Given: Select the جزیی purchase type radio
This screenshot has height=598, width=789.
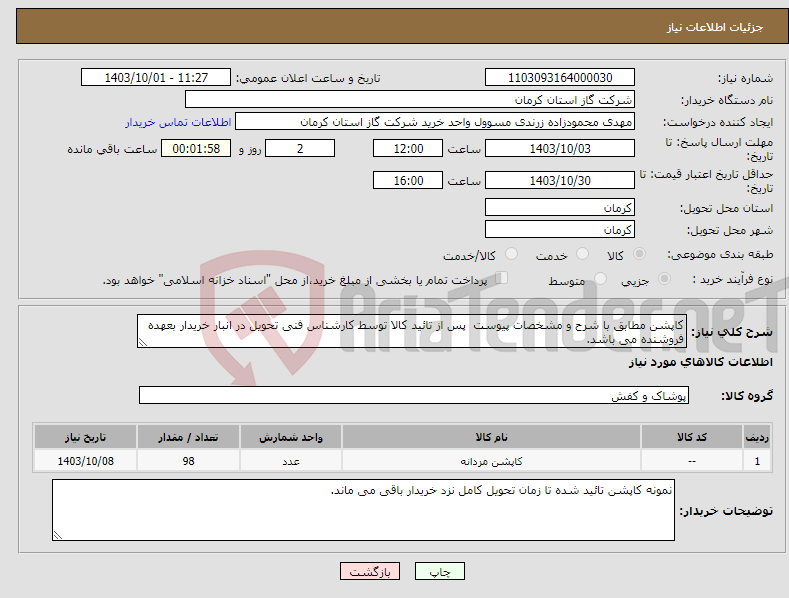Looking at the screenshot, I should pos(664,278).
